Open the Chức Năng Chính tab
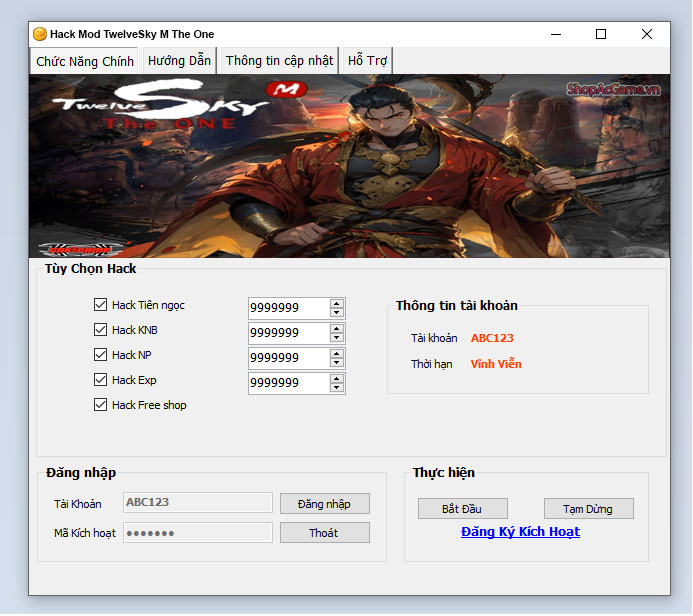This screenshot has height=616, width=693. coord(84,61)
